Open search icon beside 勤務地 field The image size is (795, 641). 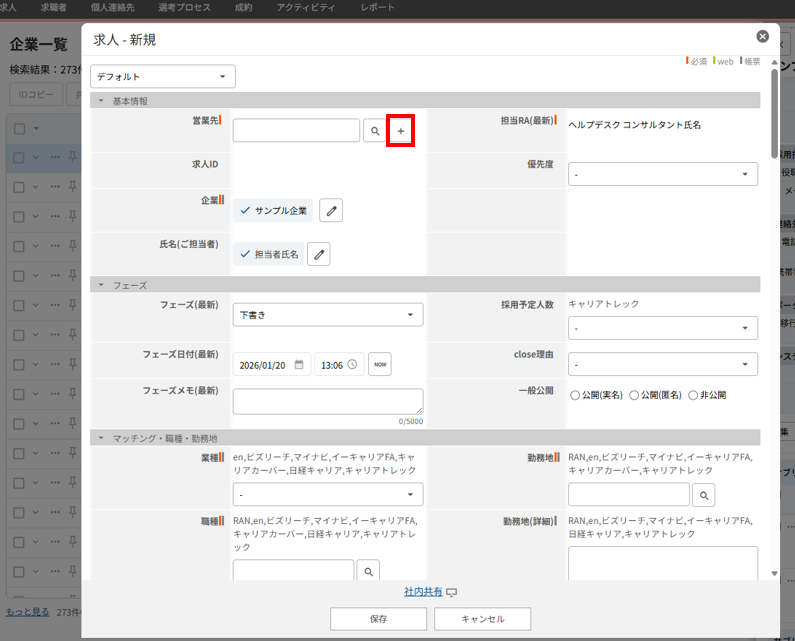704,494
